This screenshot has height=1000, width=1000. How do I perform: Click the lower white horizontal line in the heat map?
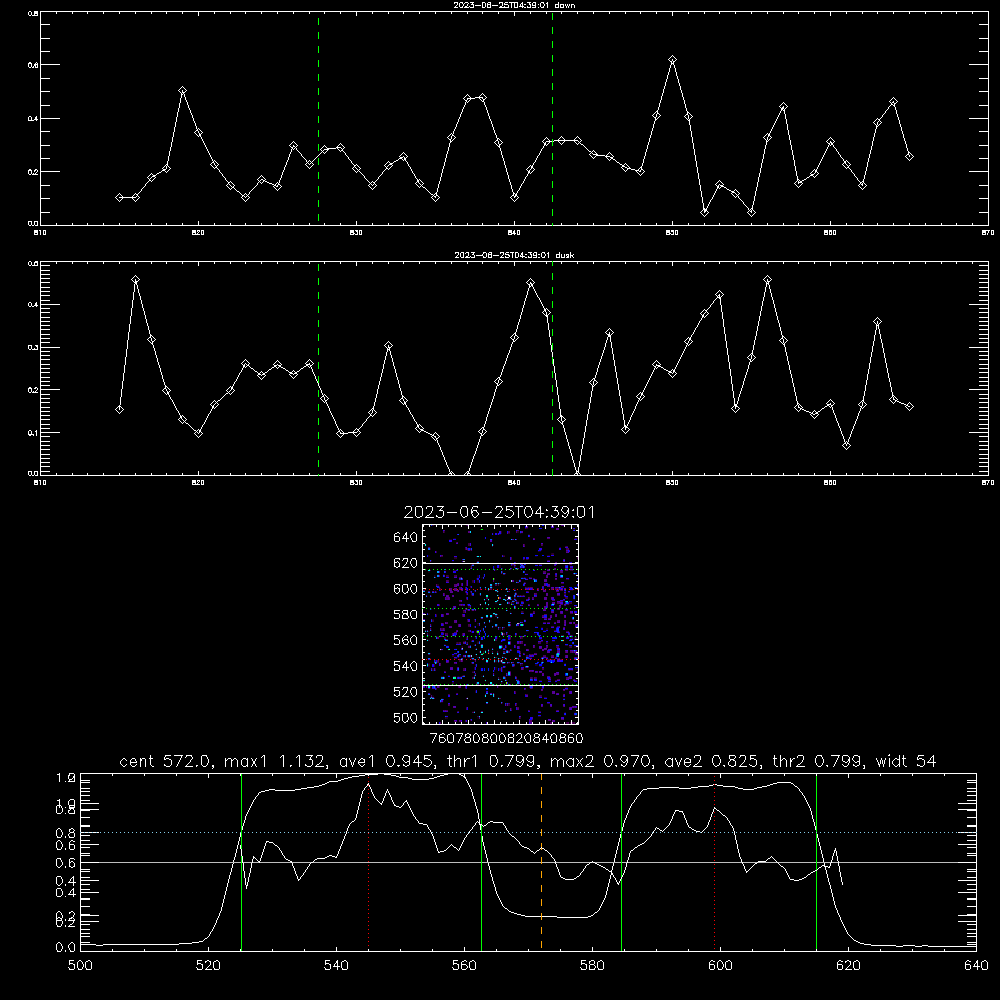click(500, 686)
